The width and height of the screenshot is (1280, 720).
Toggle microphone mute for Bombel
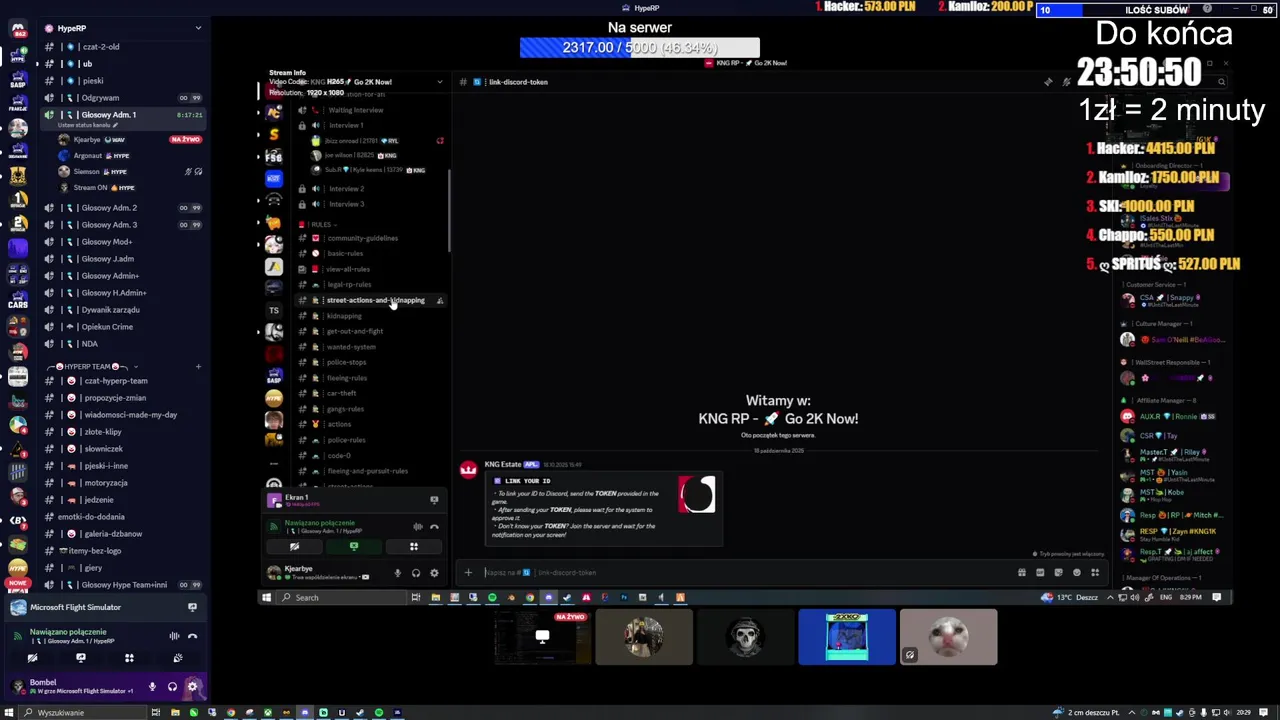click(152, 687)
